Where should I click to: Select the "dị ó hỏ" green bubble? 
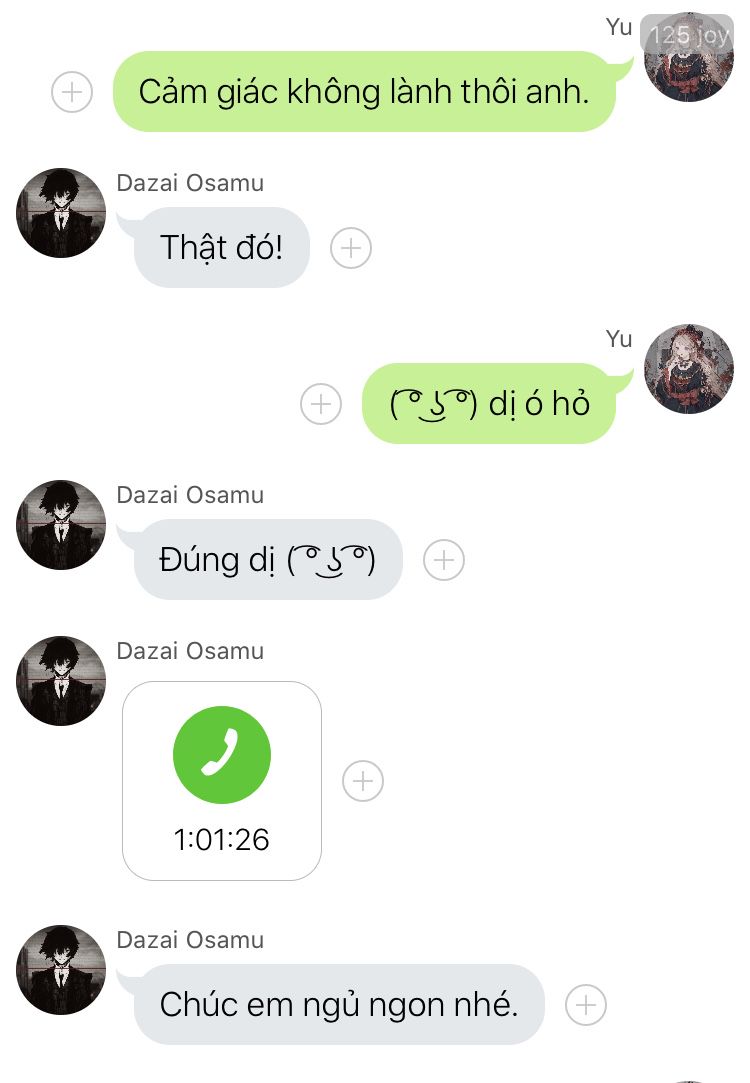(x=489, y=404)
